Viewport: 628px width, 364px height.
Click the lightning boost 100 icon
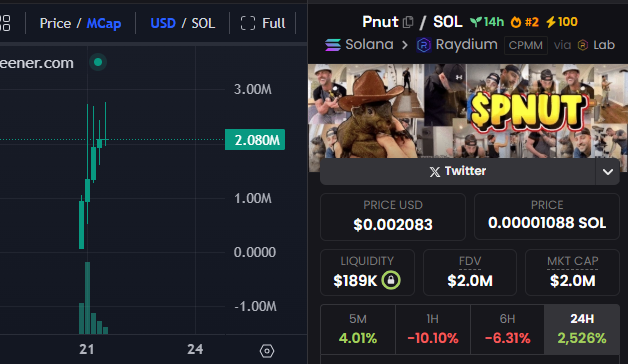click(x=551, y=22)
